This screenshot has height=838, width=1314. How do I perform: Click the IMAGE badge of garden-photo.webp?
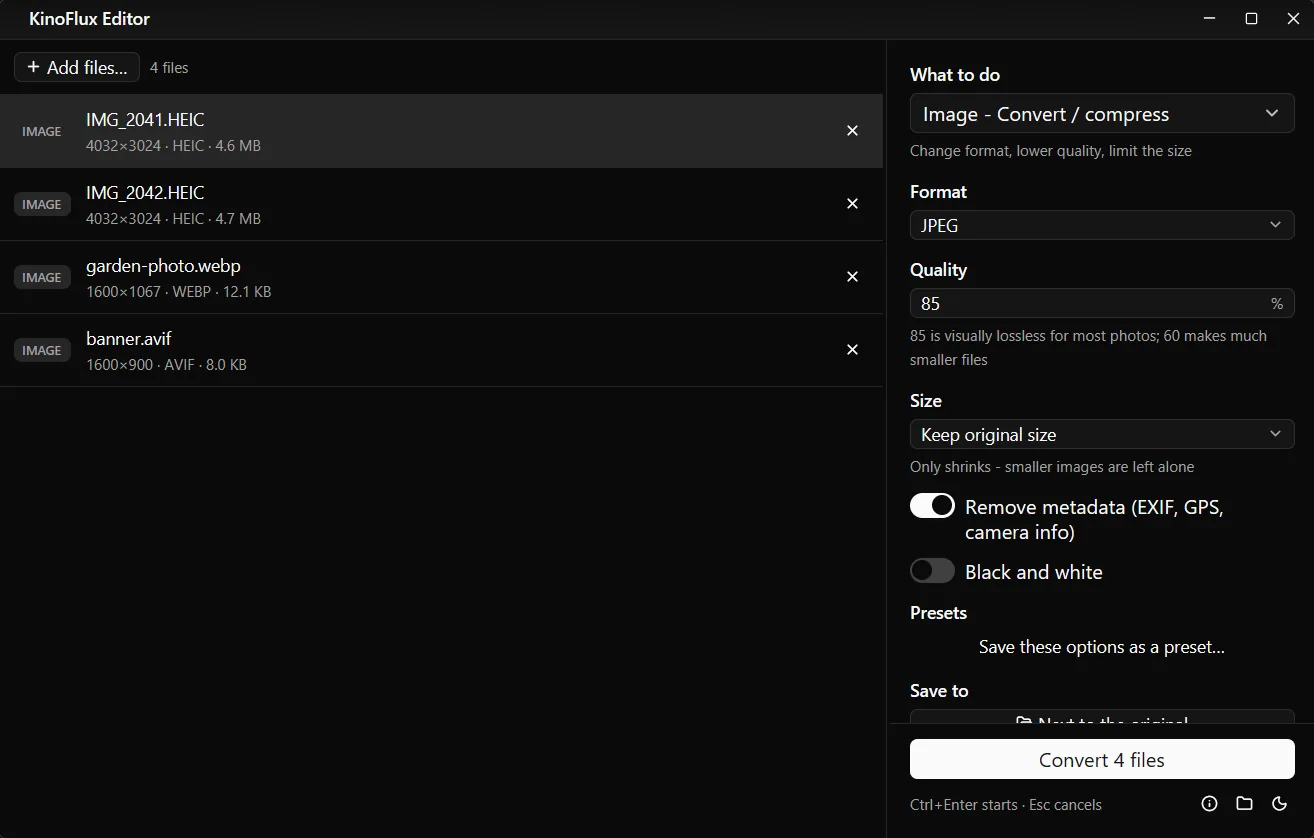(42, 277)
